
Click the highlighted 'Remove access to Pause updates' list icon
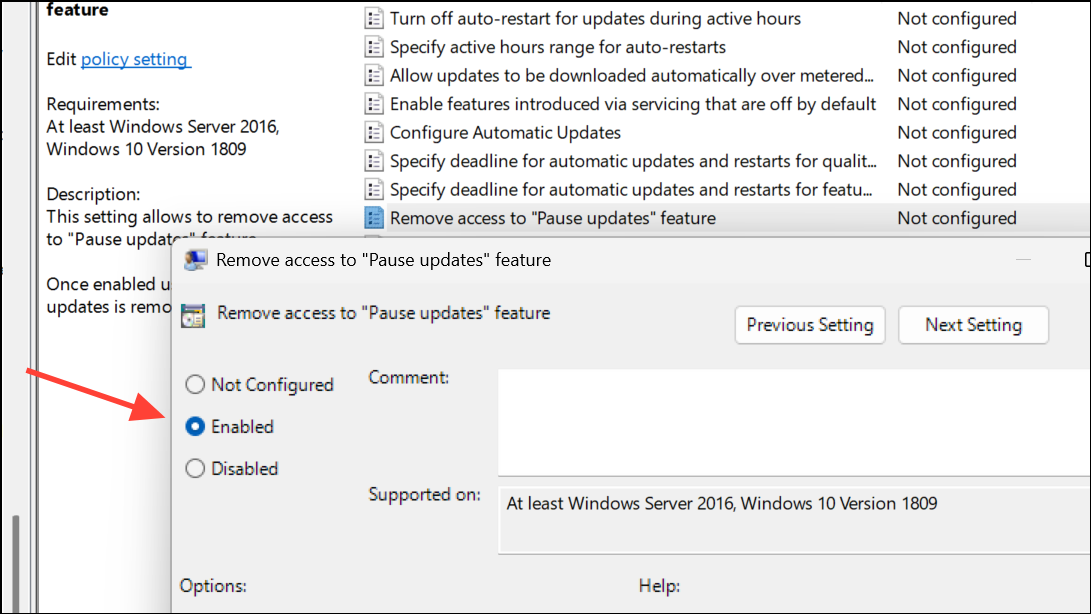pyautogui.click(x=374, y=218)
